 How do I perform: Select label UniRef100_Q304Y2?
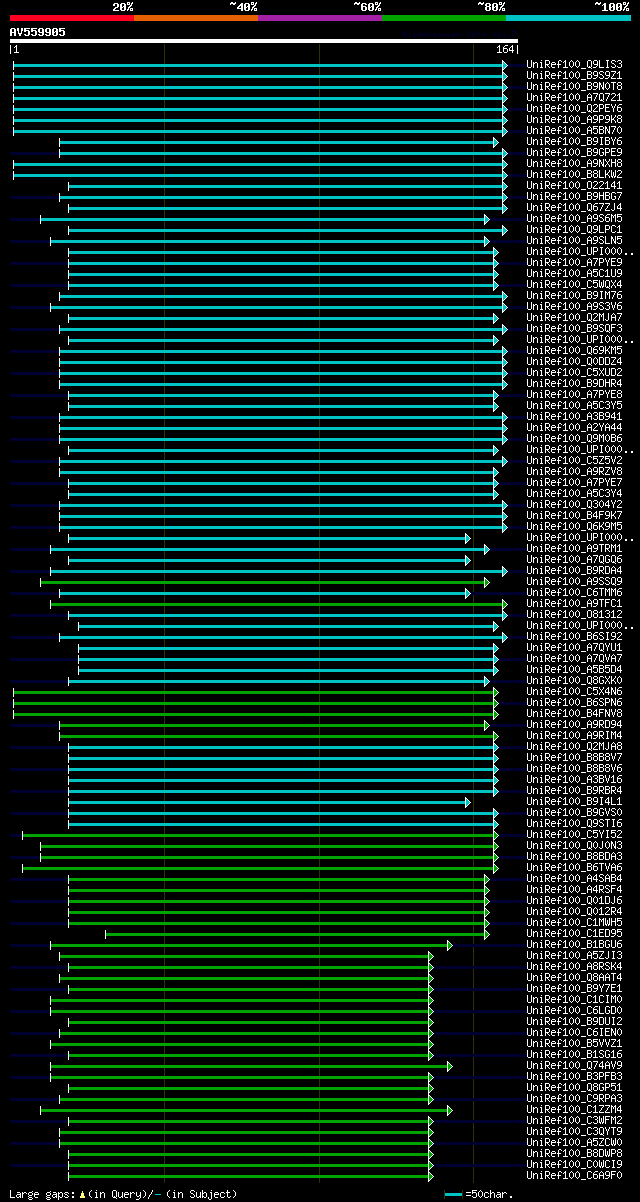click(x=575, y=505)
